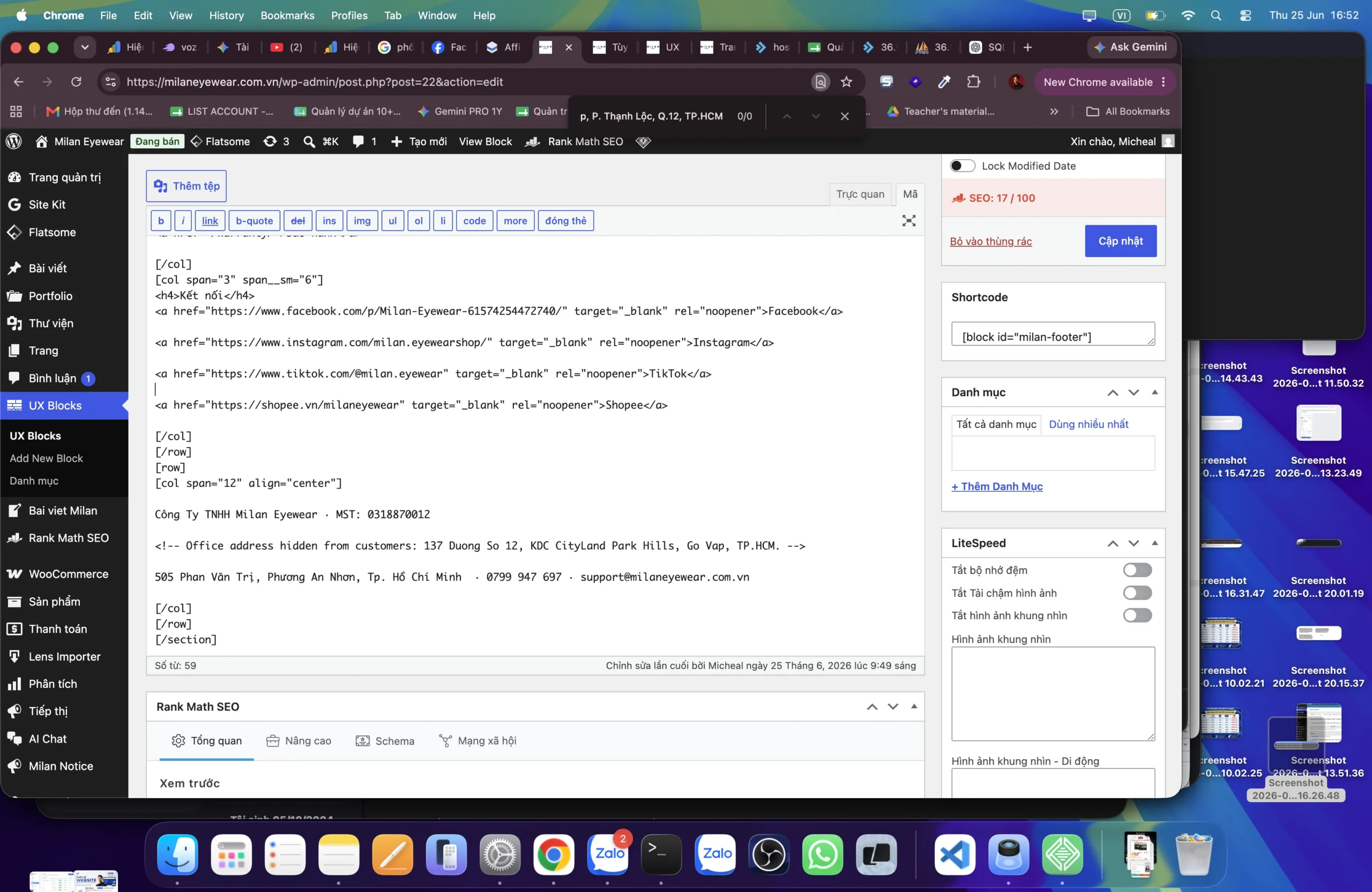Switch to the Trực quan editor tab
The height and width of the screenshot is (892, 1372).
coord(860,194)
